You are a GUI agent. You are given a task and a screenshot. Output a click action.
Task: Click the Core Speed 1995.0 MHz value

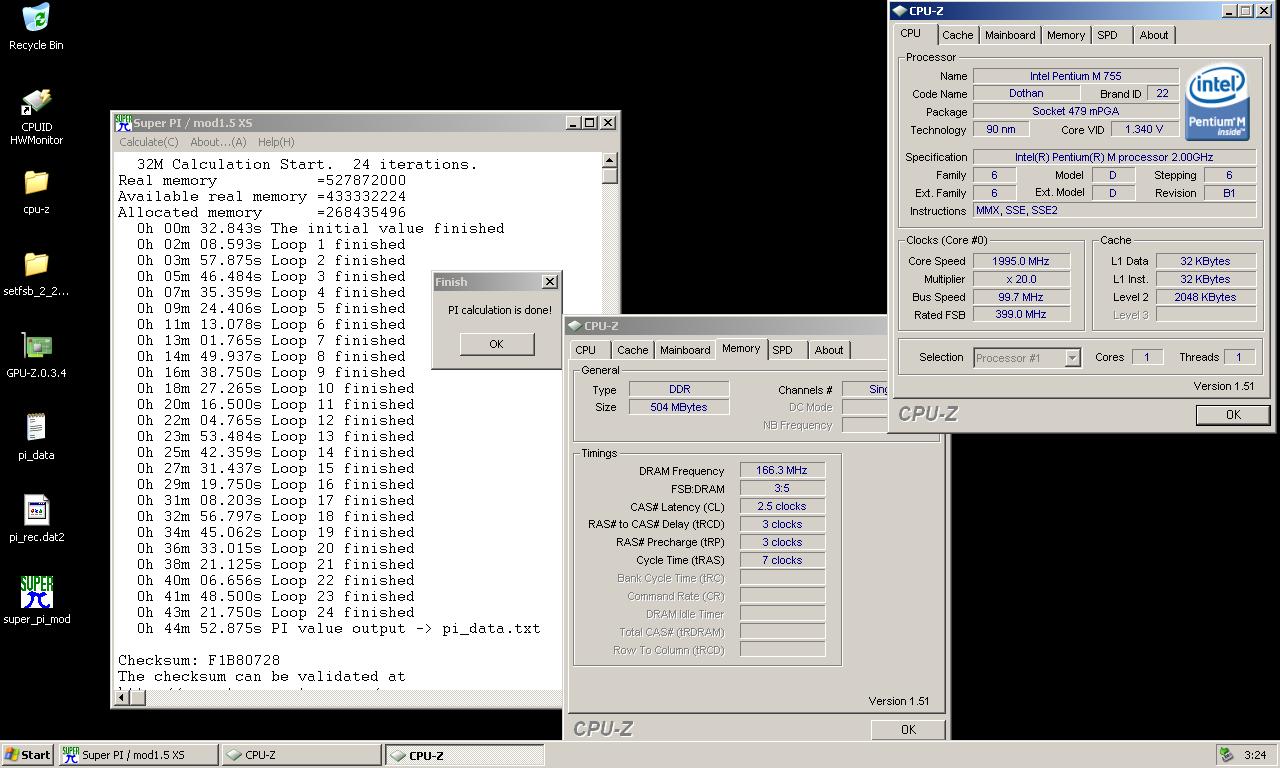click(1020, 261)
